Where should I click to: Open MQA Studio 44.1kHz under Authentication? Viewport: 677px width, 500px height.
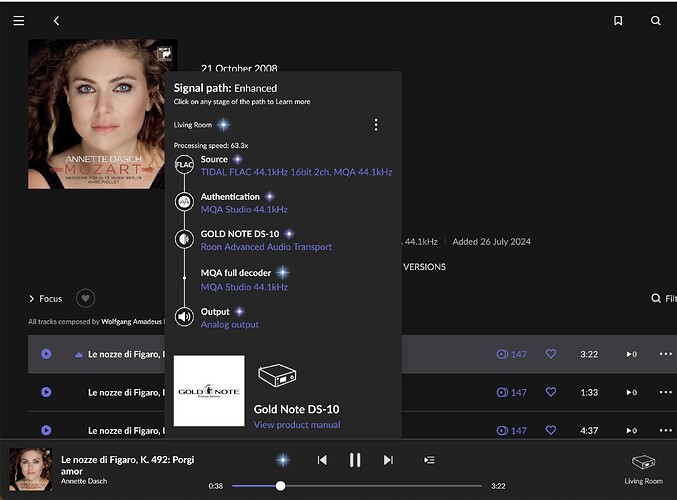tap(244, 209)
